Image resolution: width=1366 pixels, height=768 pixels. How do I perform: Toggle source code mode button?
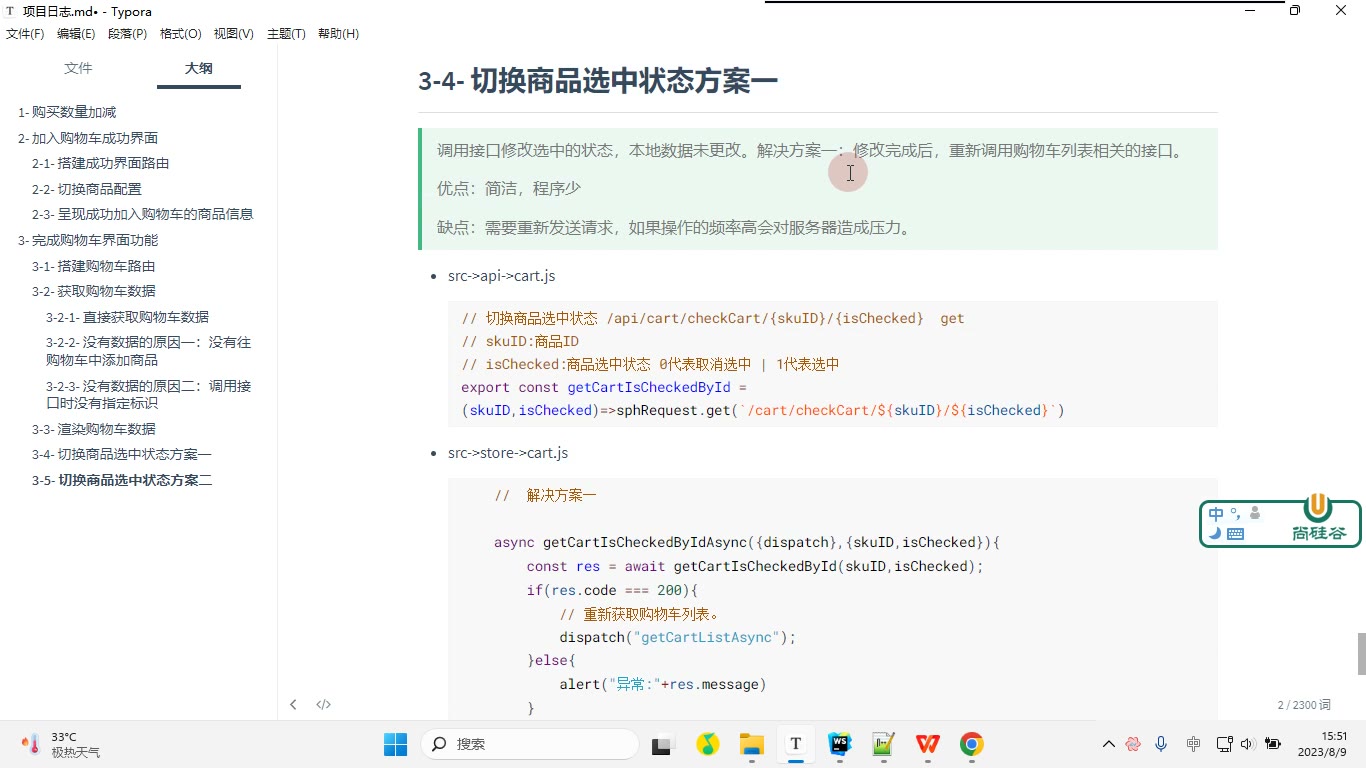(x=323, y=704)
